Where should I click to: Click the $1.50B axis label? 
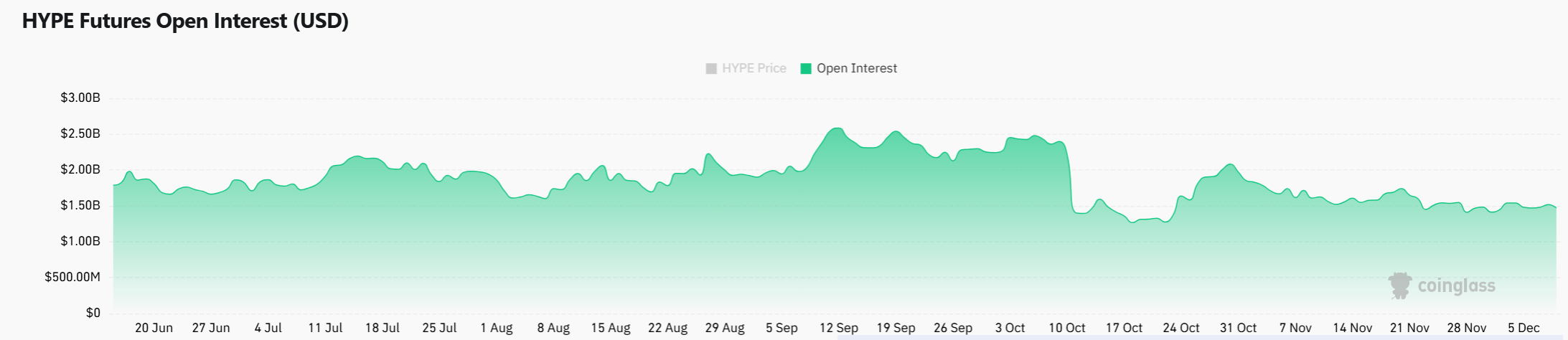[x=80, y=206]
